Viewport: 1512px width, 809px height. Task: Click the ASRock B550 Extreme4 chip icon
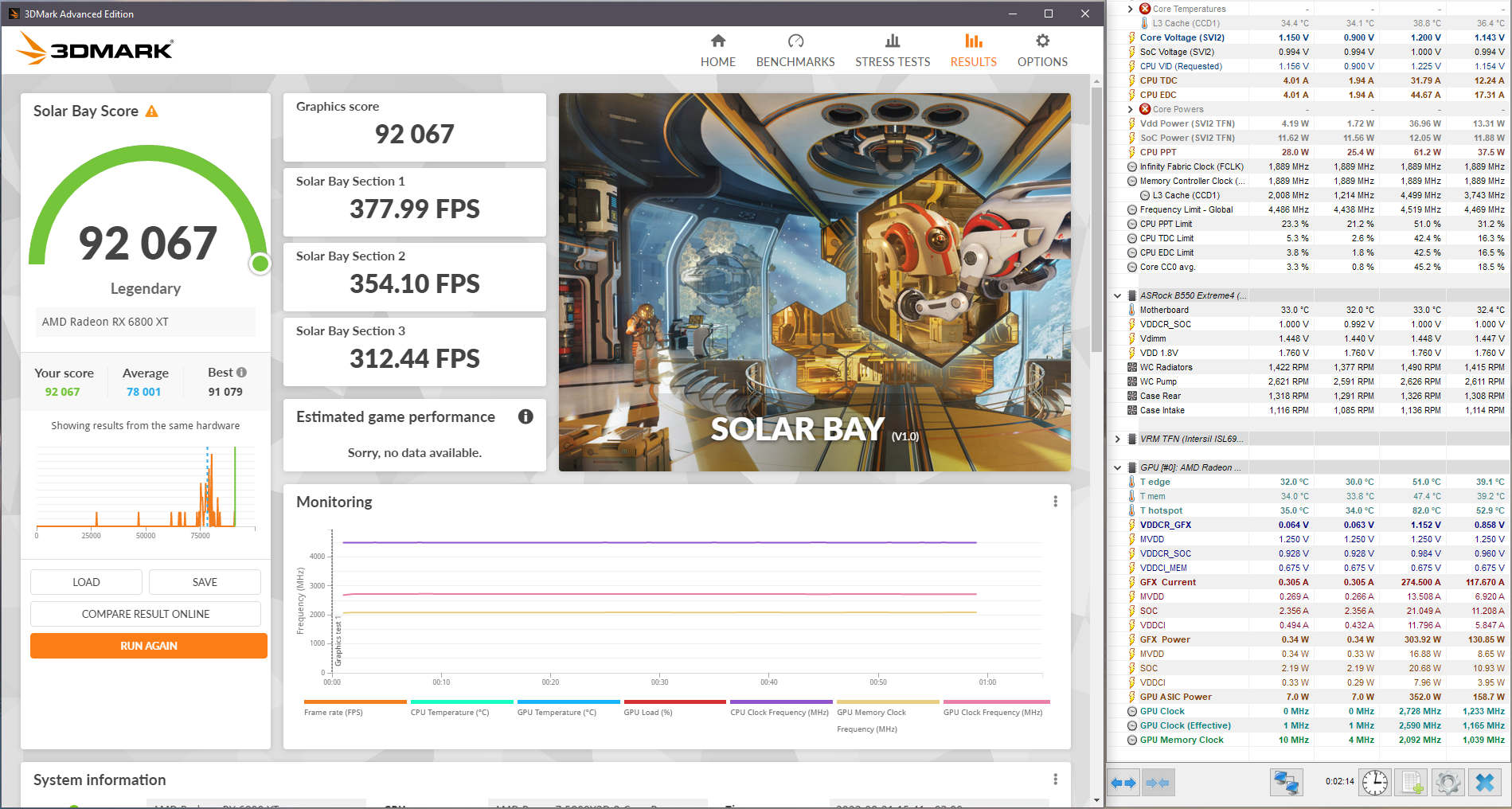(x=1132, y=295)
